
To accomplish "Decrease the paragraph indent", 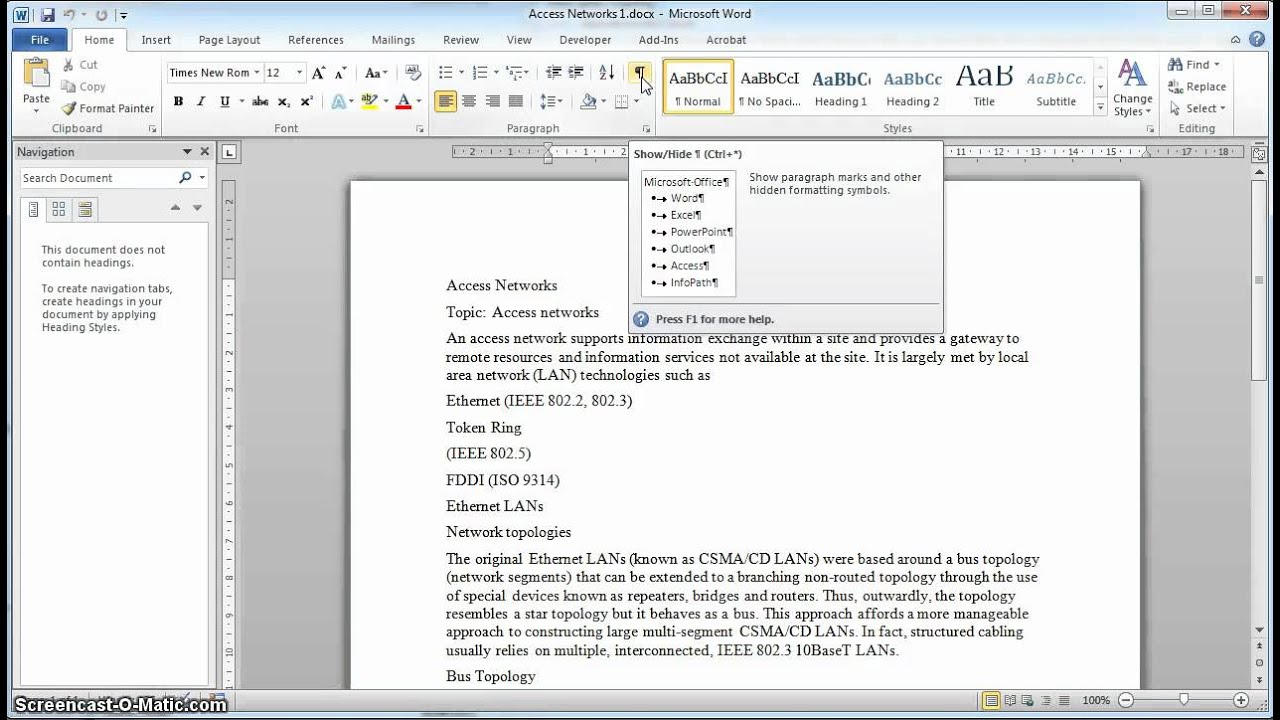I will click(553, 73).
